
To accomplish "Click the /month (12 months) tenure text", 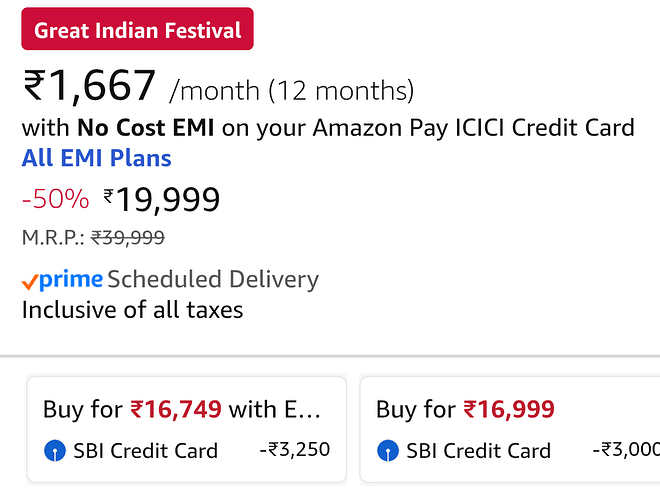I will (x=292, y=91).
